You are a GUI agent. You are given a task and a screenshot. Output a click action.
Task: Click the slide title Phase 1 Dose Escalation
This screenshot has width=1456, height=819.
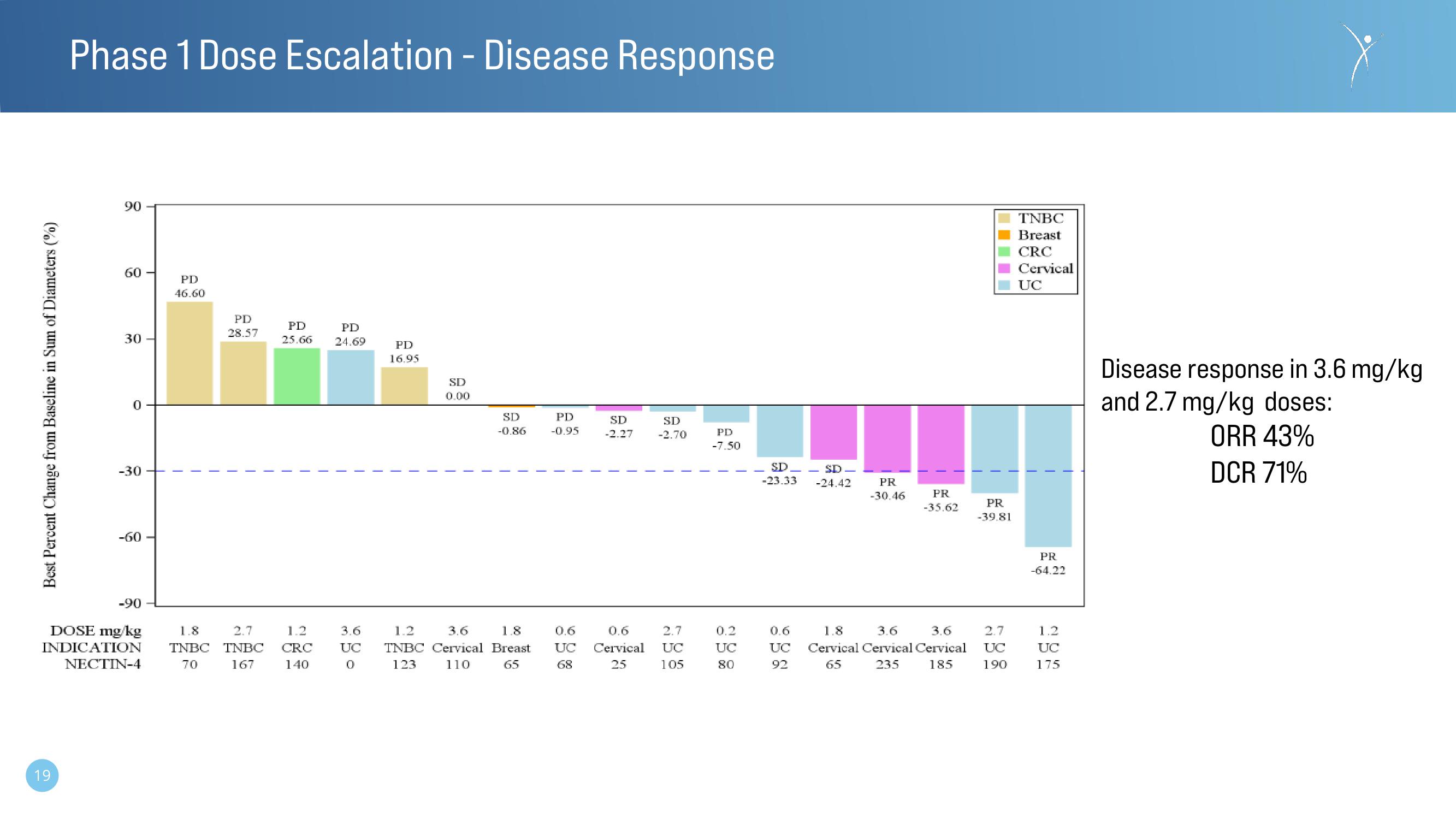(x=422, y=55)
